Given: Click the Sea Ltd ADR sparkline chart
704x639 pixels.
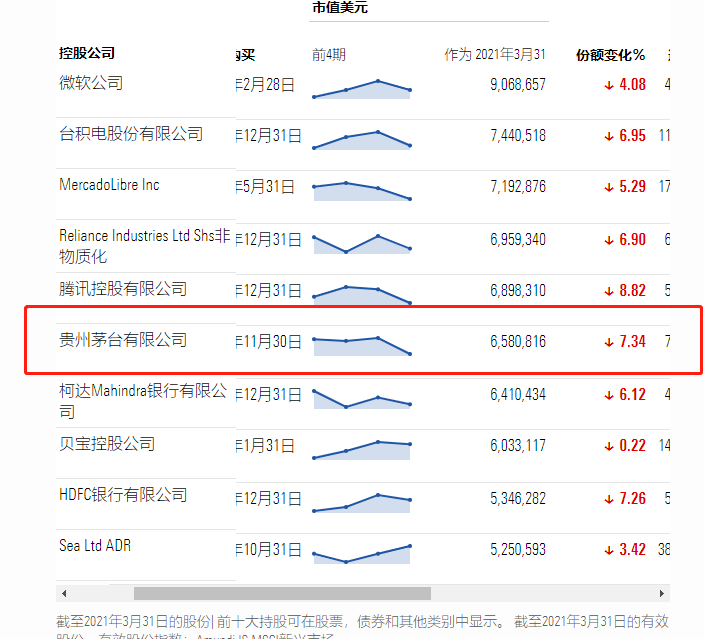Looking at the screenshot, I should pyautogui.click(x=362, y=554).
